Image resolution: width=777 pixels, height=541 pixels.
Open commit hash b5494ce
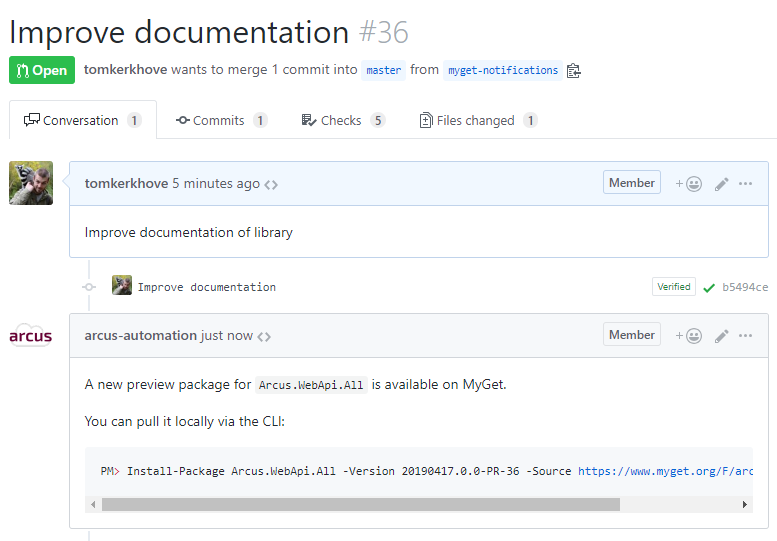click(745, 287)
